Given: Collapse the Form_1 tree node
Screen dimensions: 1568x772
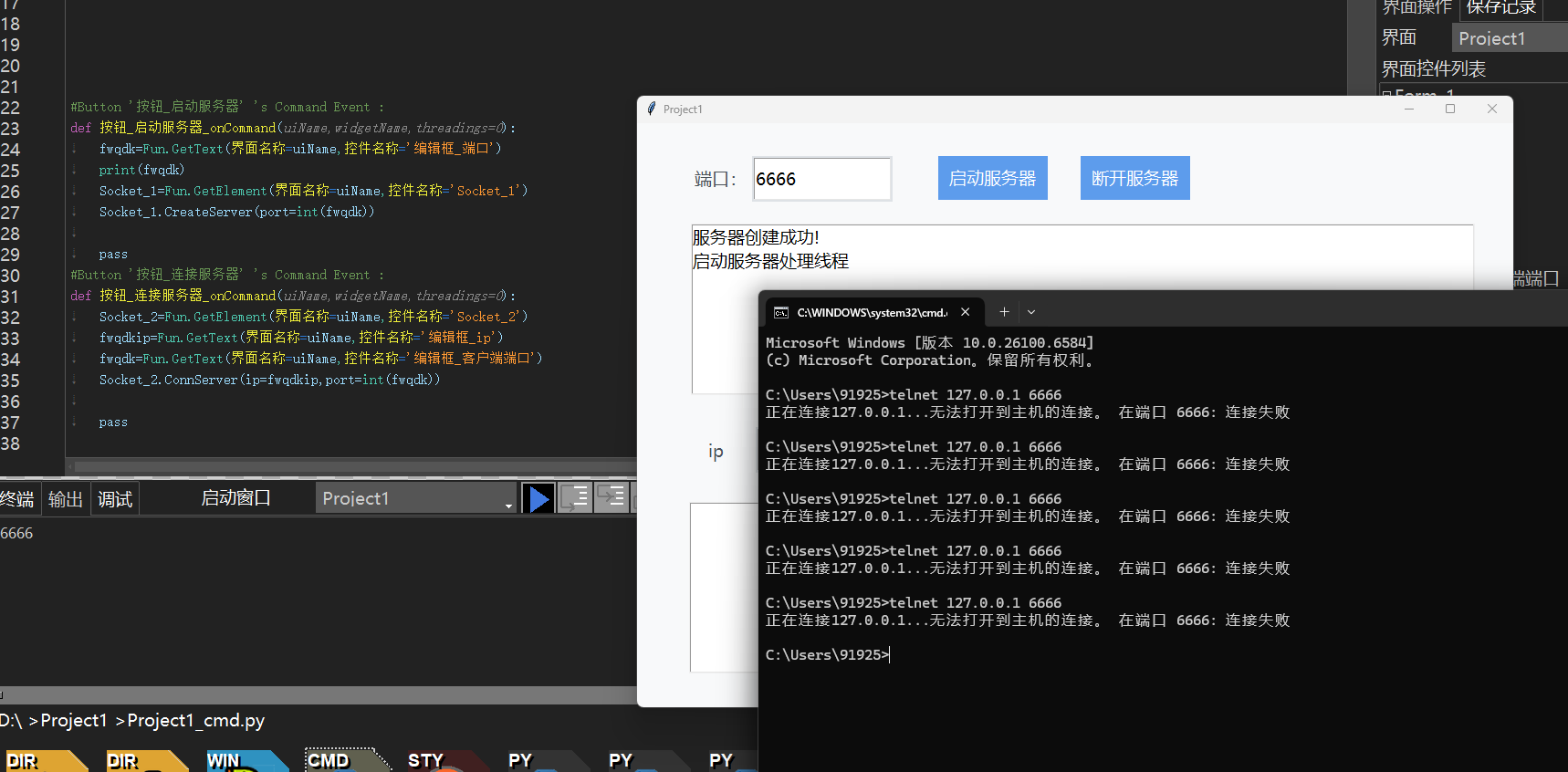Looking at the screenshot, I should click(x=1387, y=95).
